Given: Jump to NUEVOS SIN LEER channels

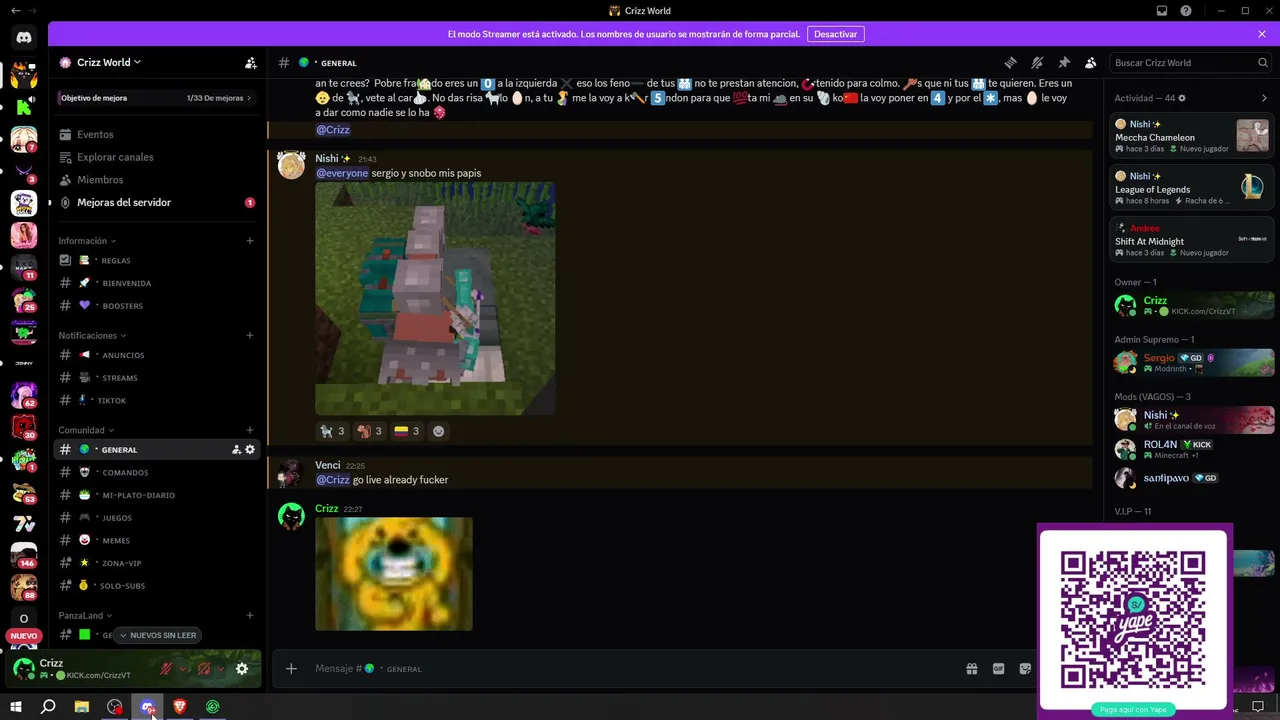Looking at the screenshot, I should click(x=158, y=635).
